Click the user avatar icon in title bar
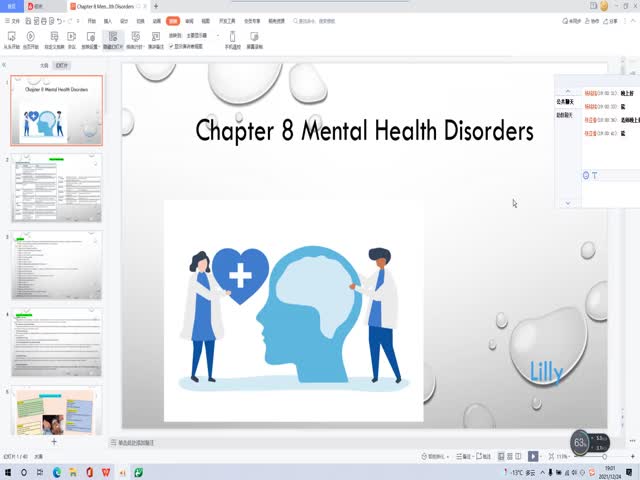Viewport: 640px width, 480px height. point(604,6)
